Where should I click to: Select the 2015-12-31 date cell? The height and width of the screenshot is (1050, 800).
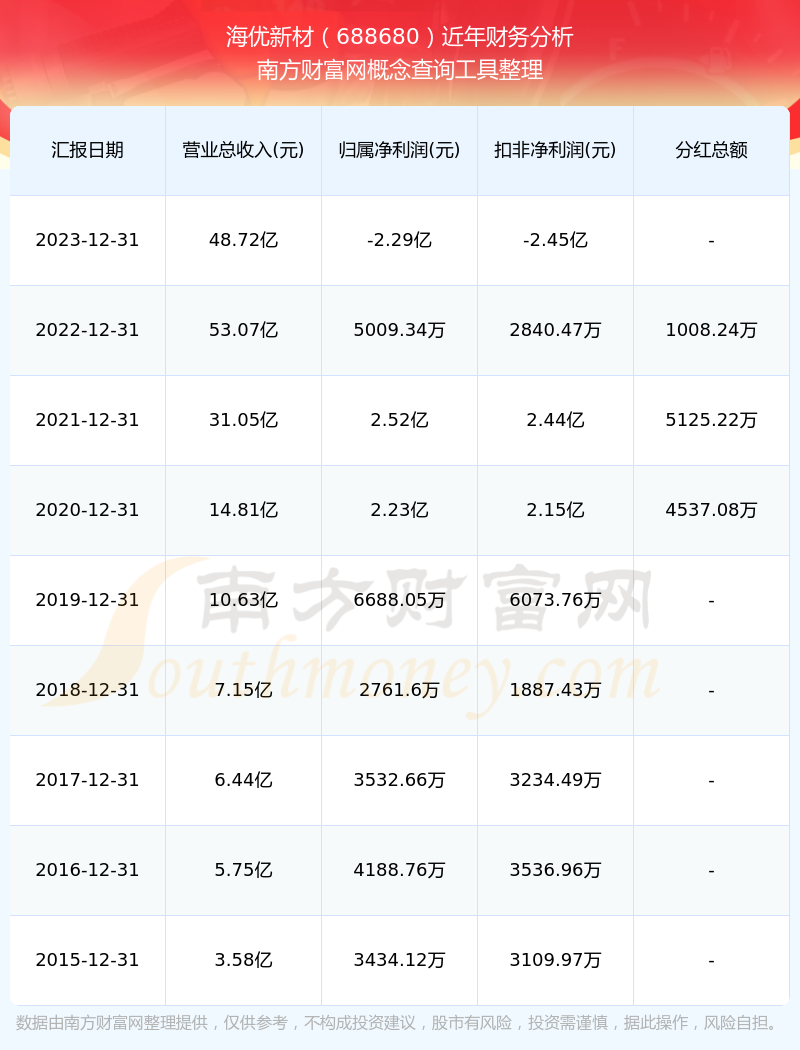pos(88,960)
